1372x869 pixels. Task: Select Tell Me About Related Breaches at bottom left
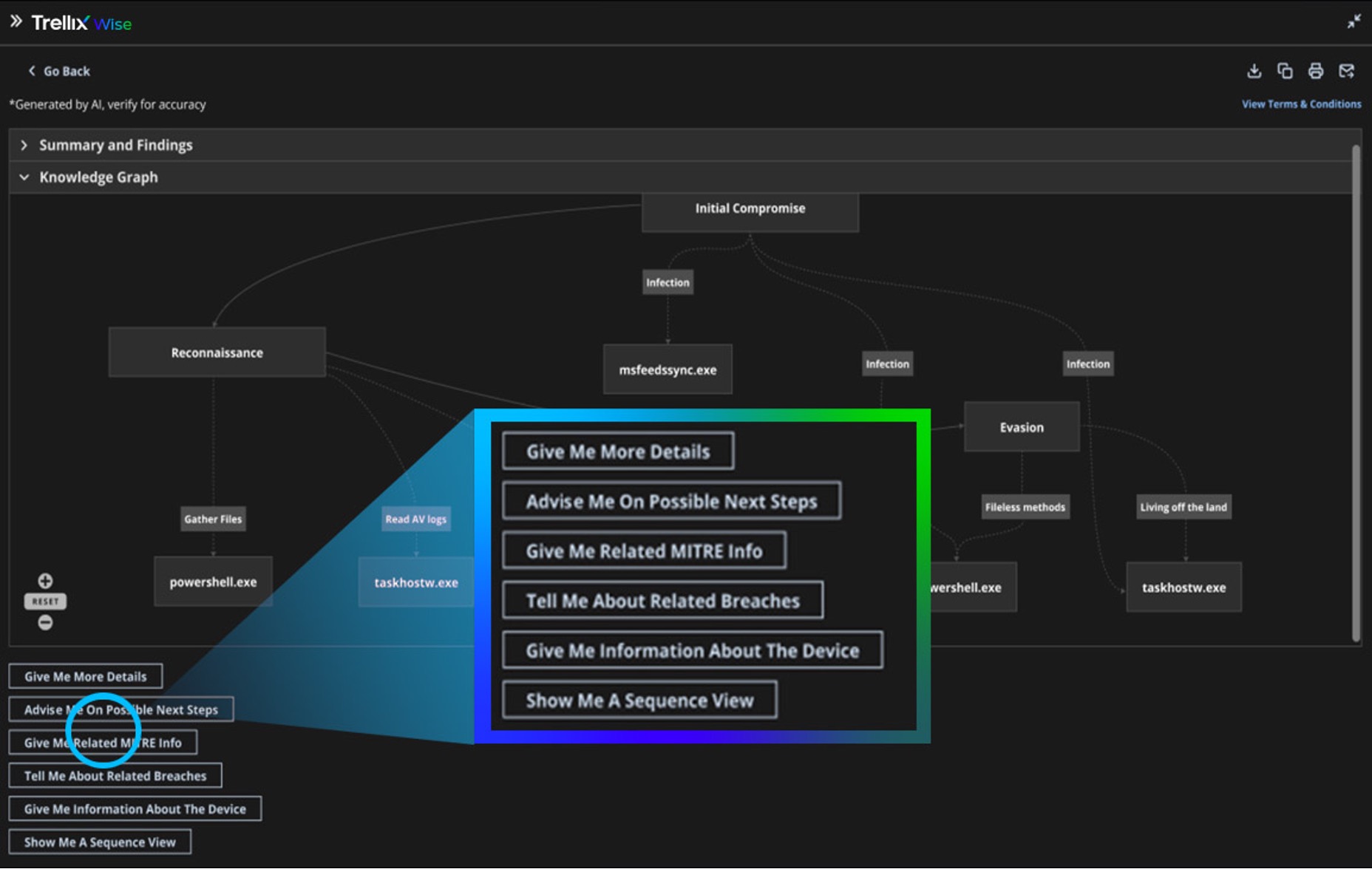coord(115,776)
